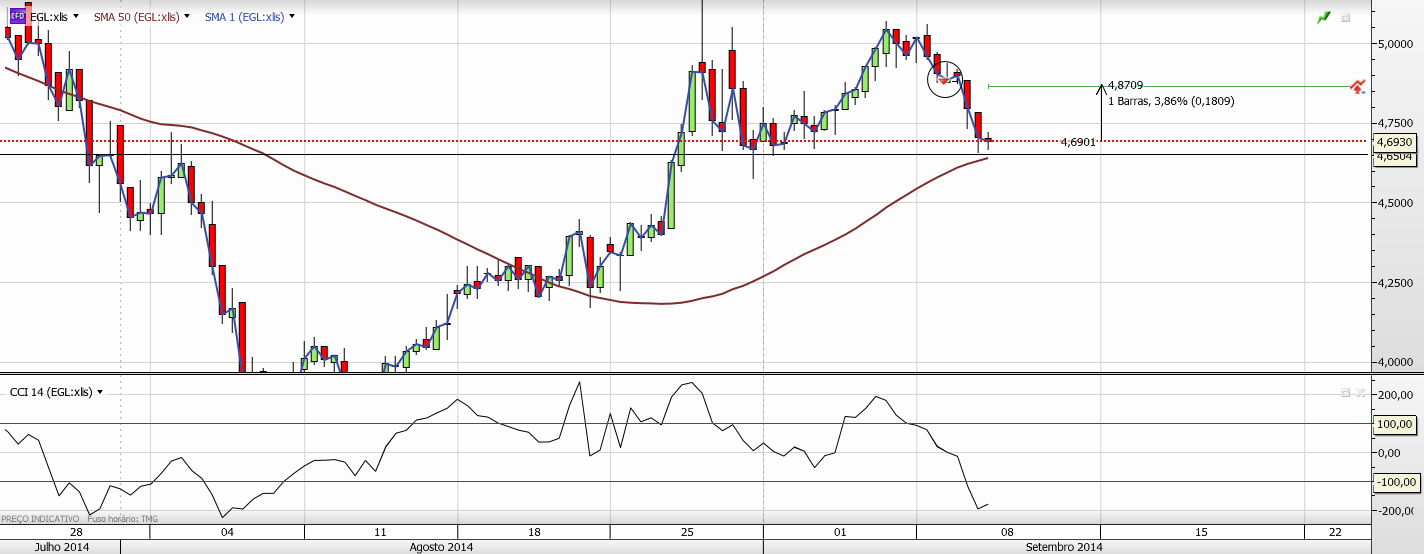Image resolution: width=1424 pixels, height=554 pixels.
Task: Click the 0,00 CCI axis label
Action: point(1388,453)
